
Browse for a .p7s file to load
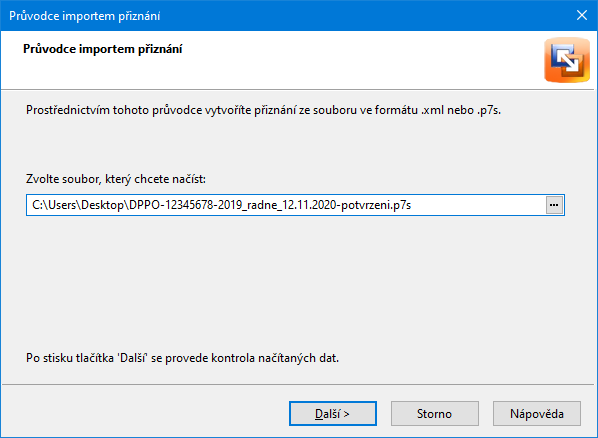click(x=554, y=205)
